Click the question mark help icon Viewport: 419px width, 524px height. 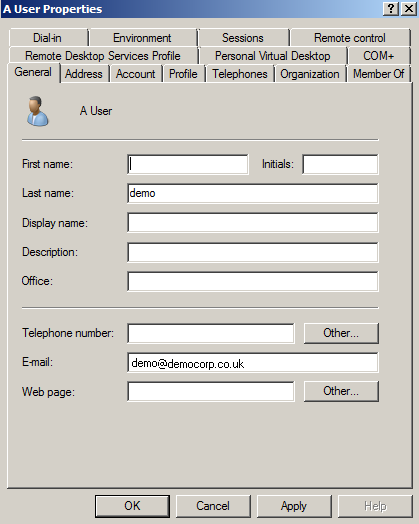click(x=391, y=8)
